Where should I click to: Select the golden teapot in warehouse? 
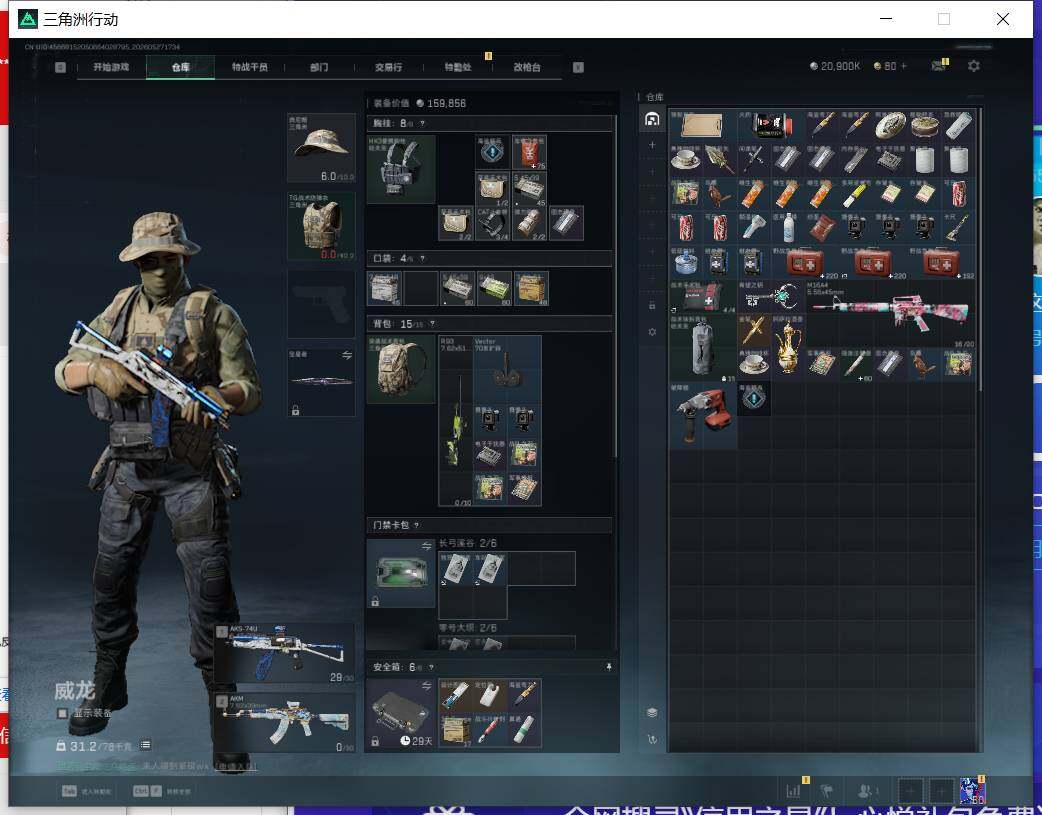[788, 347]
